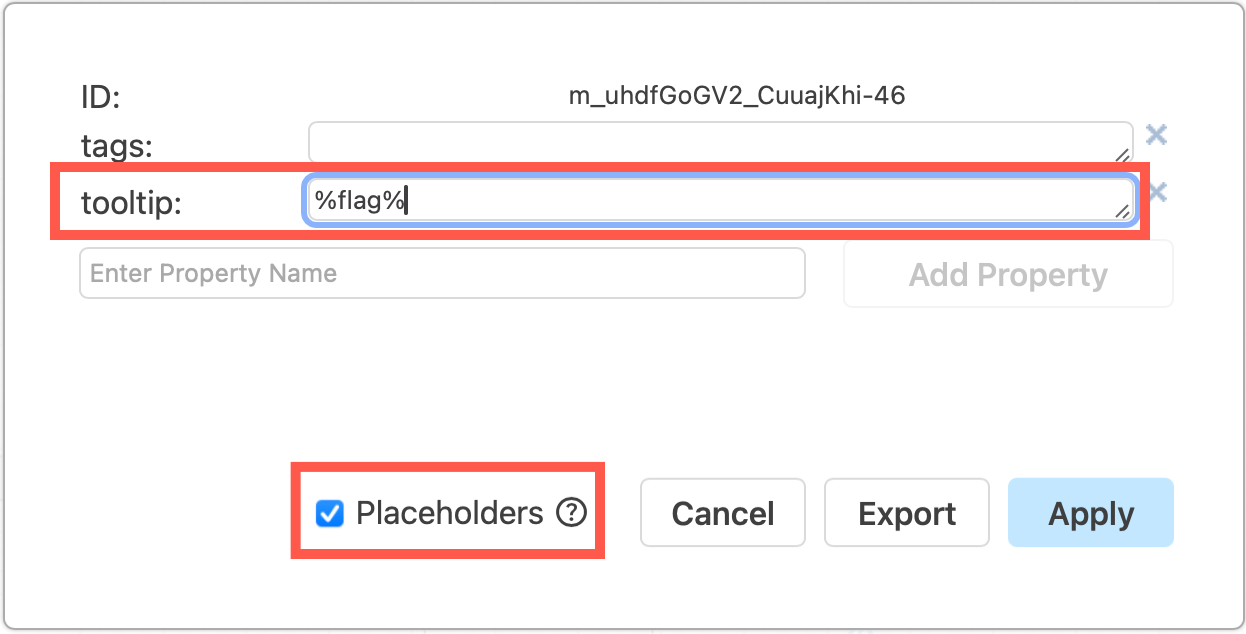
Task: Open the Placeholders help question mark icon
Action: click(x=570, y=513)
